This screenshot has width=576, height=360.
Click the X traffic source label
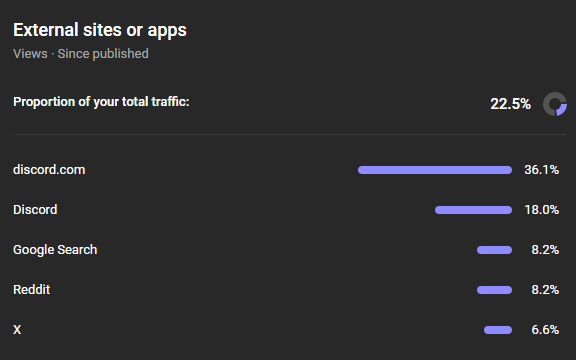coord(17,330)
